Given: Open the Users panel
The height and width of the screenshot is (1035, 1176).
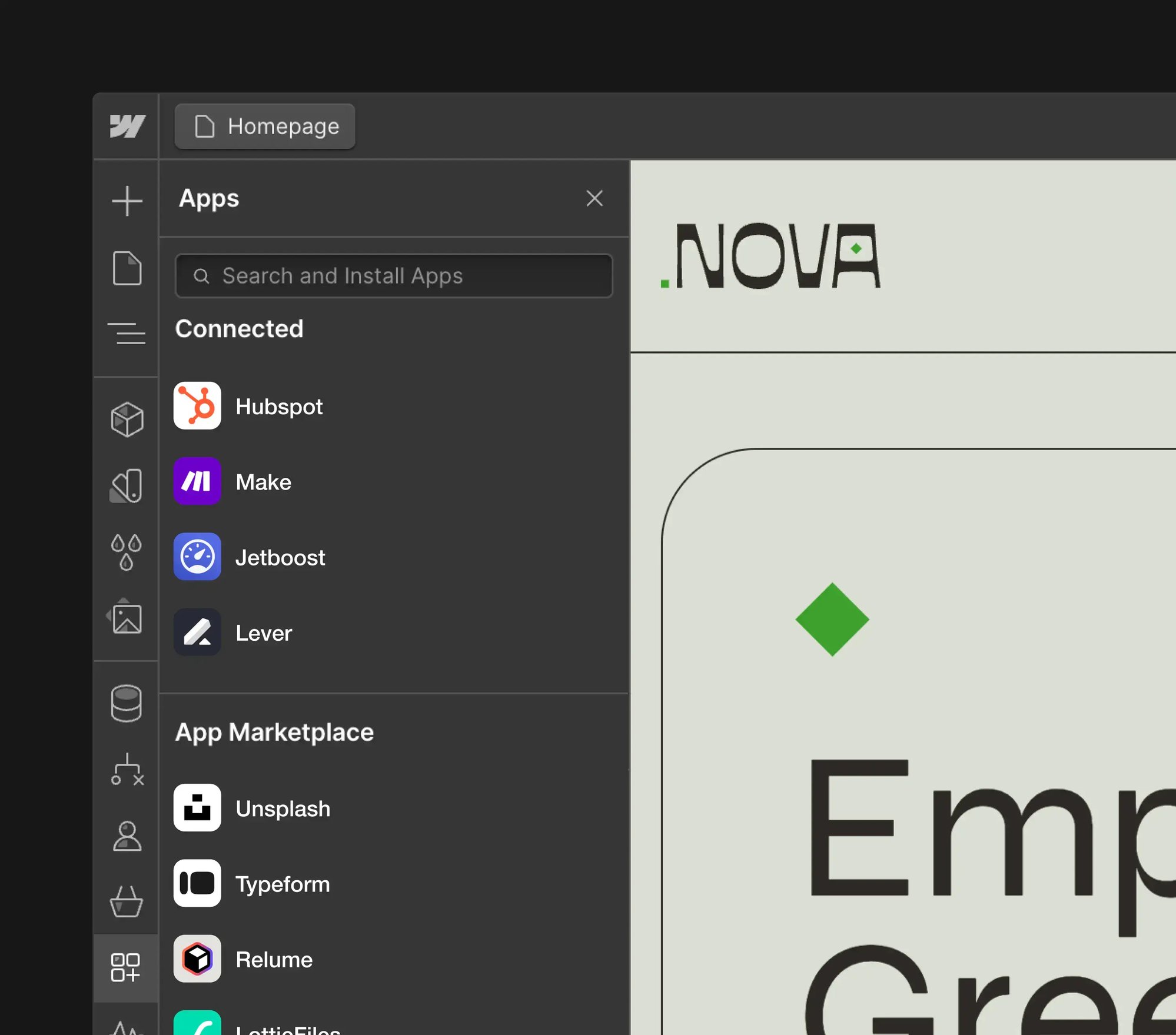Looking at the screenshot, I should click(x=126, y=838).
